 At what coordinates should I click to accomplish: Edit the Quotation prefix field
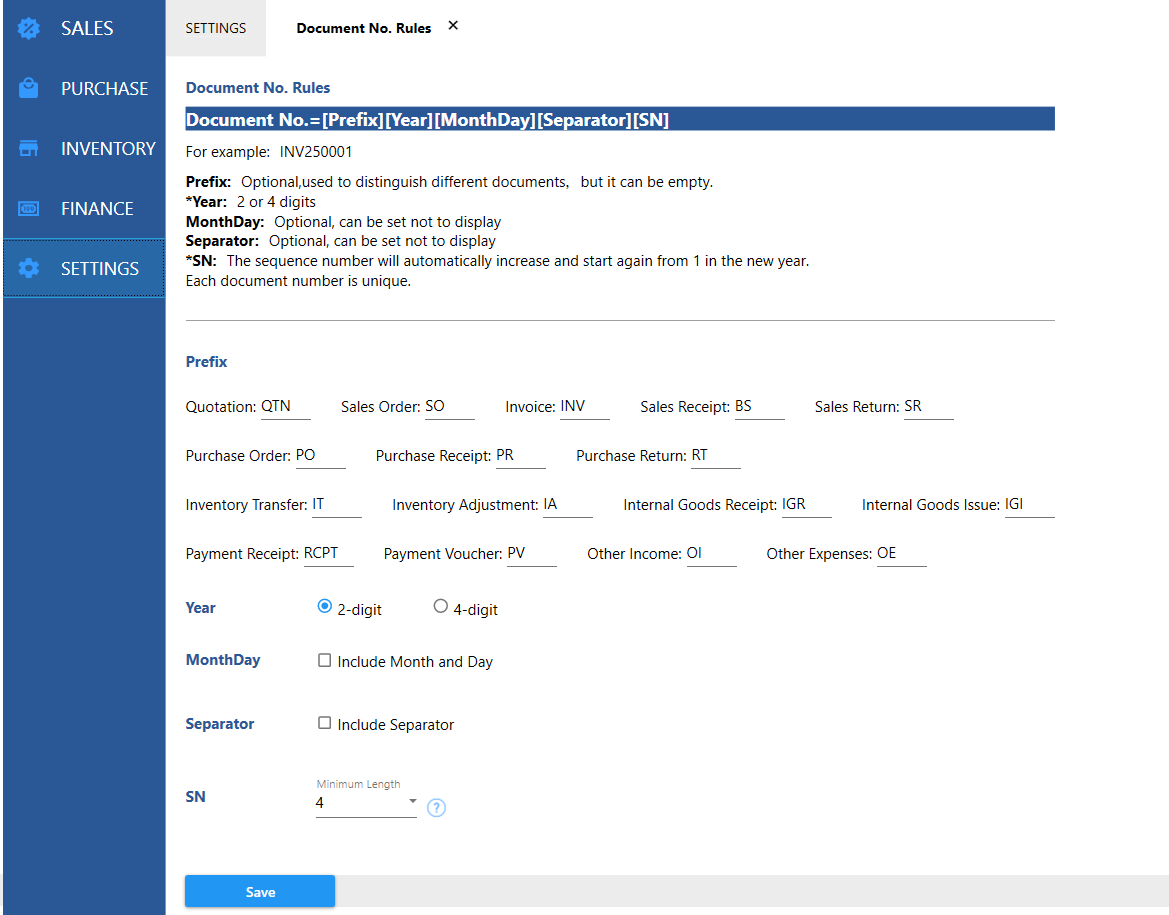coord(285,408)
